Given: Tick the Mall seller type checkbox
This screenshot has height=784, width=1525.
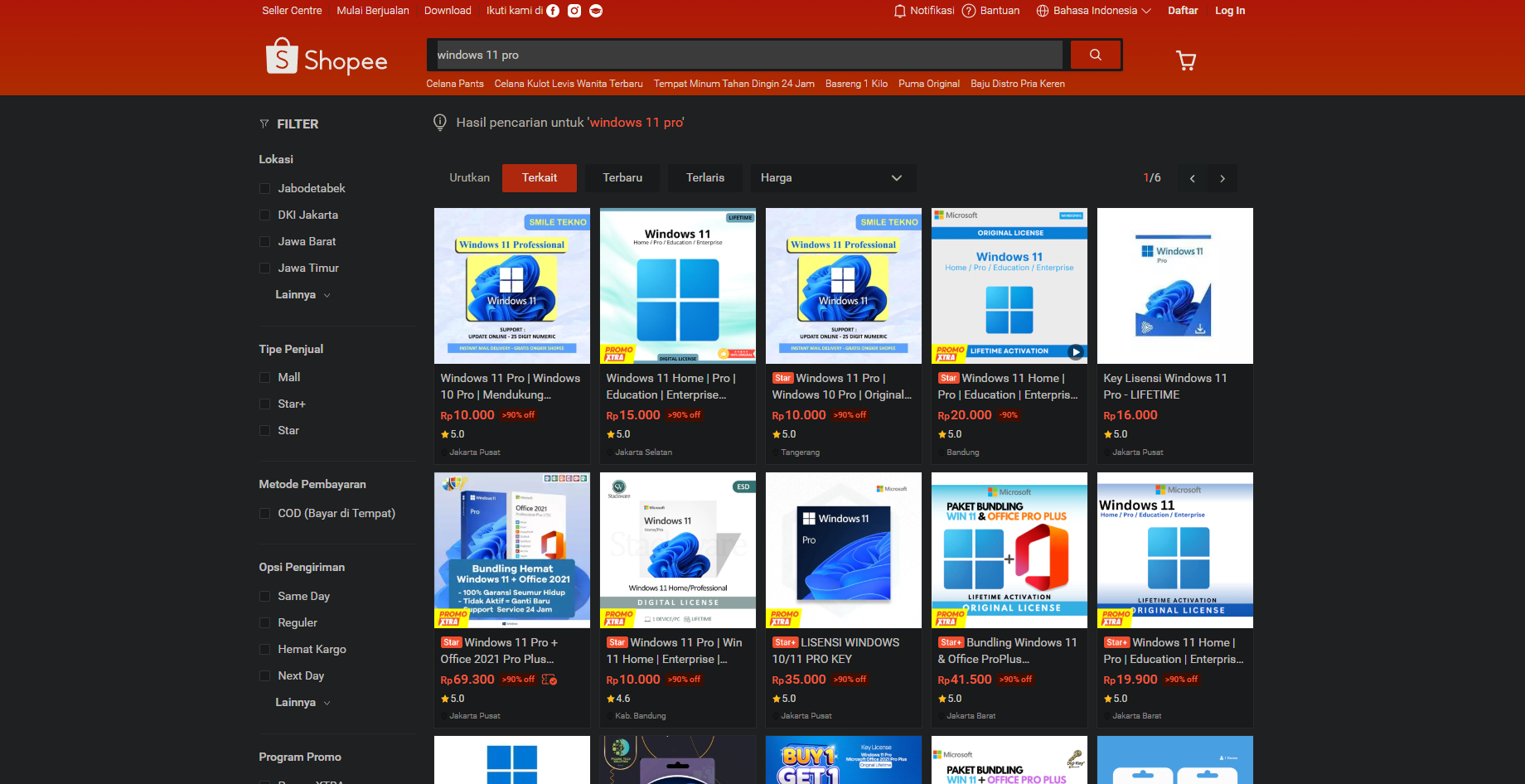Looking at the screenshot, I should (265, 378).
